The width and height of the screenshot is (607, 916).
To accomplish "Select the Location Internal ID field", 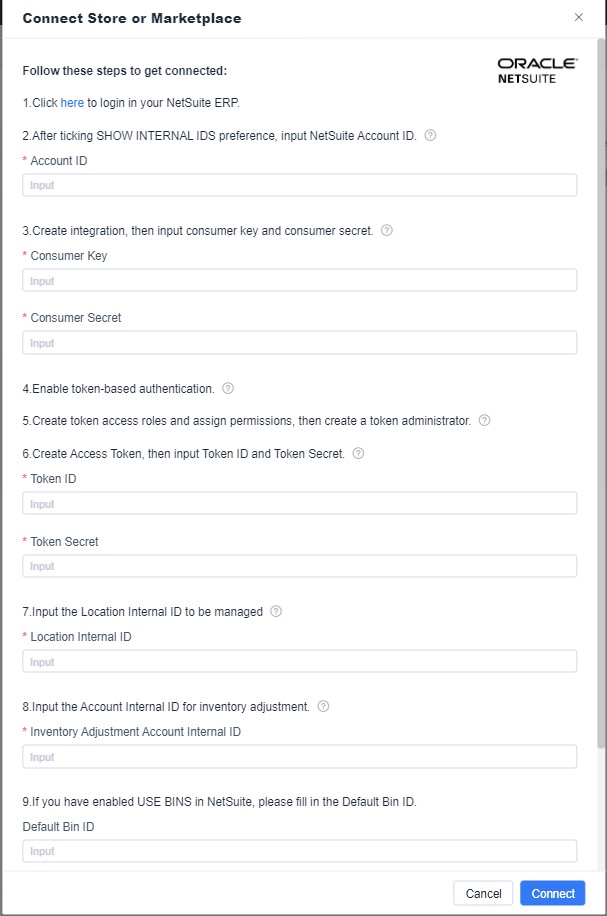I will click(x=300, y=662).
